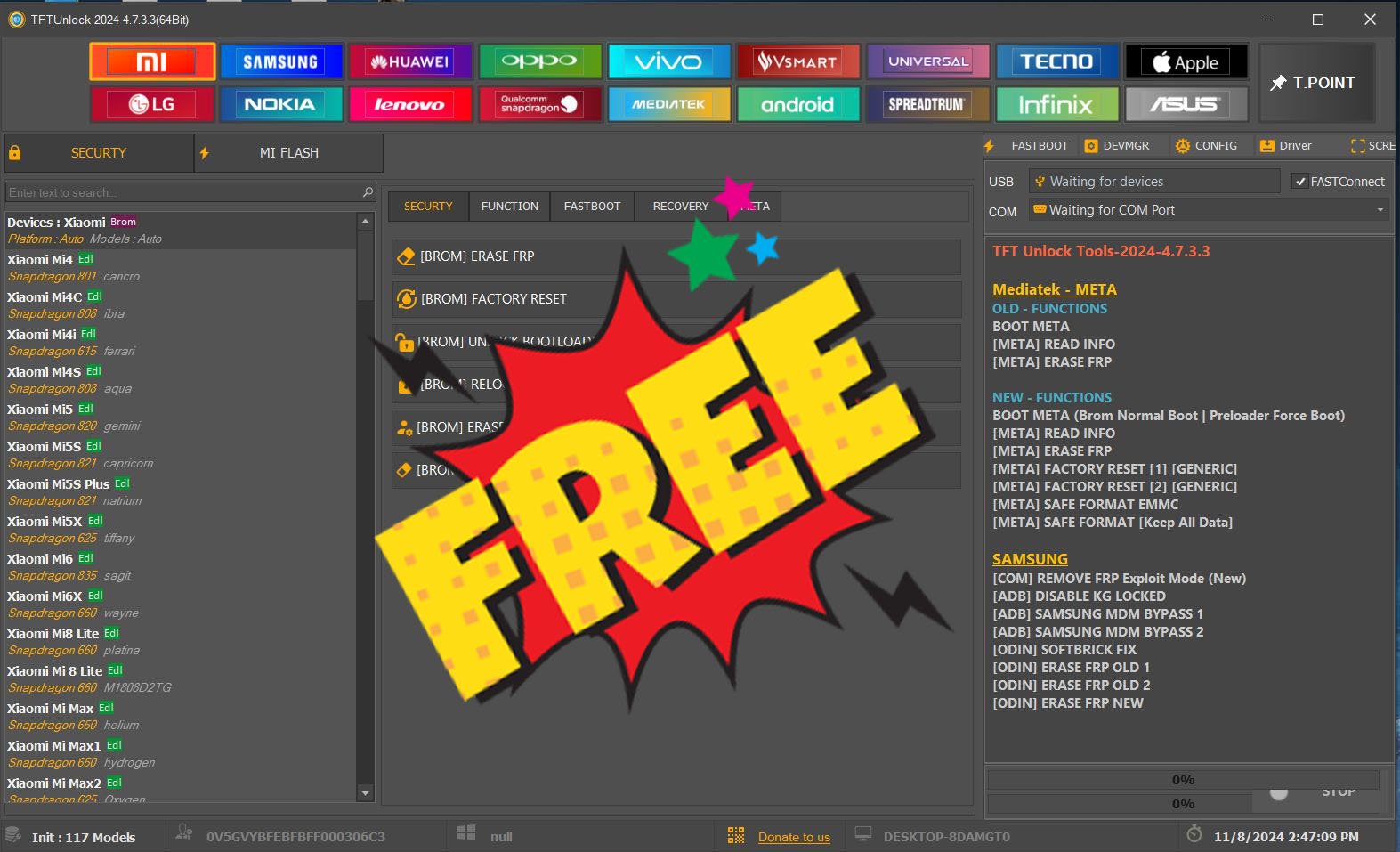Switch to the MI FLASH panel tab
The image size is (1400, 852).
[289, 153]
